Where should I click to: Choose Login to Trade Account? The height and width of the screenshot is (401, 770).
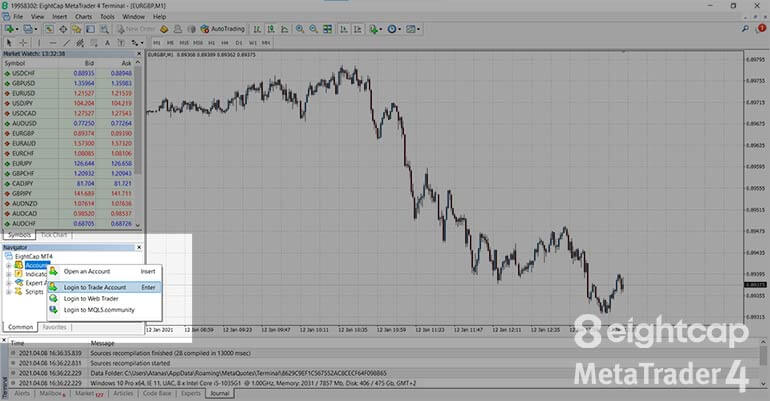click(x=105, y=287)
